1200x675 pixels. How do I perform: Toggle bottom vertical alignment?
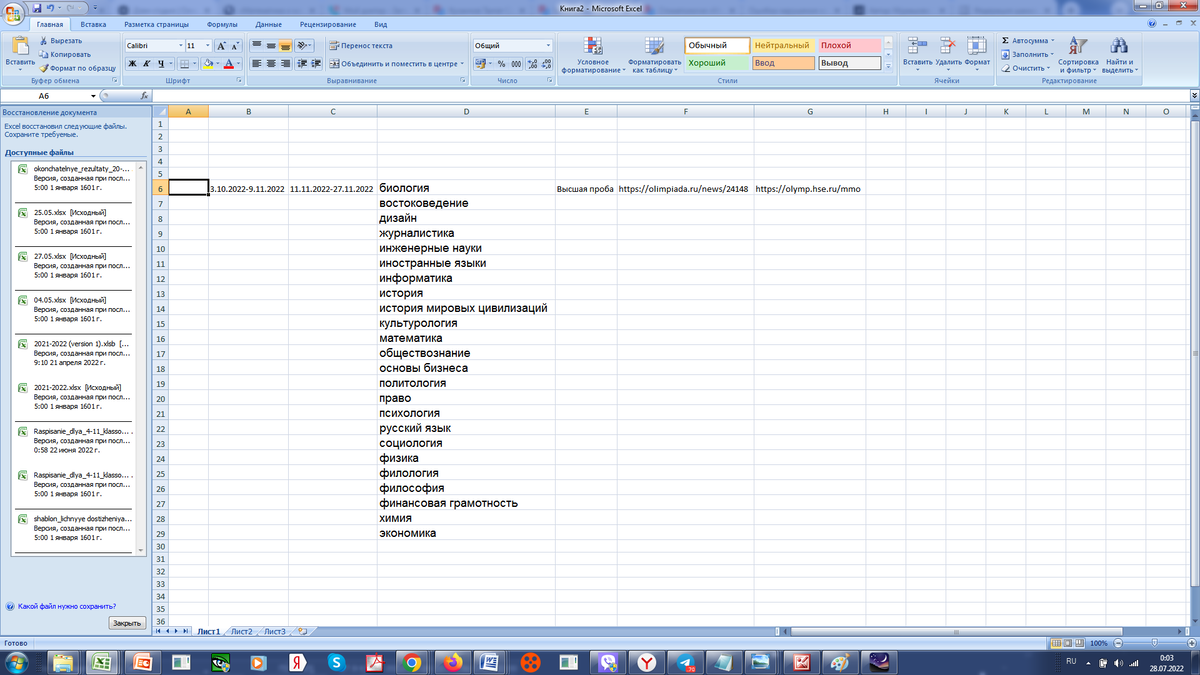(285, 45)
